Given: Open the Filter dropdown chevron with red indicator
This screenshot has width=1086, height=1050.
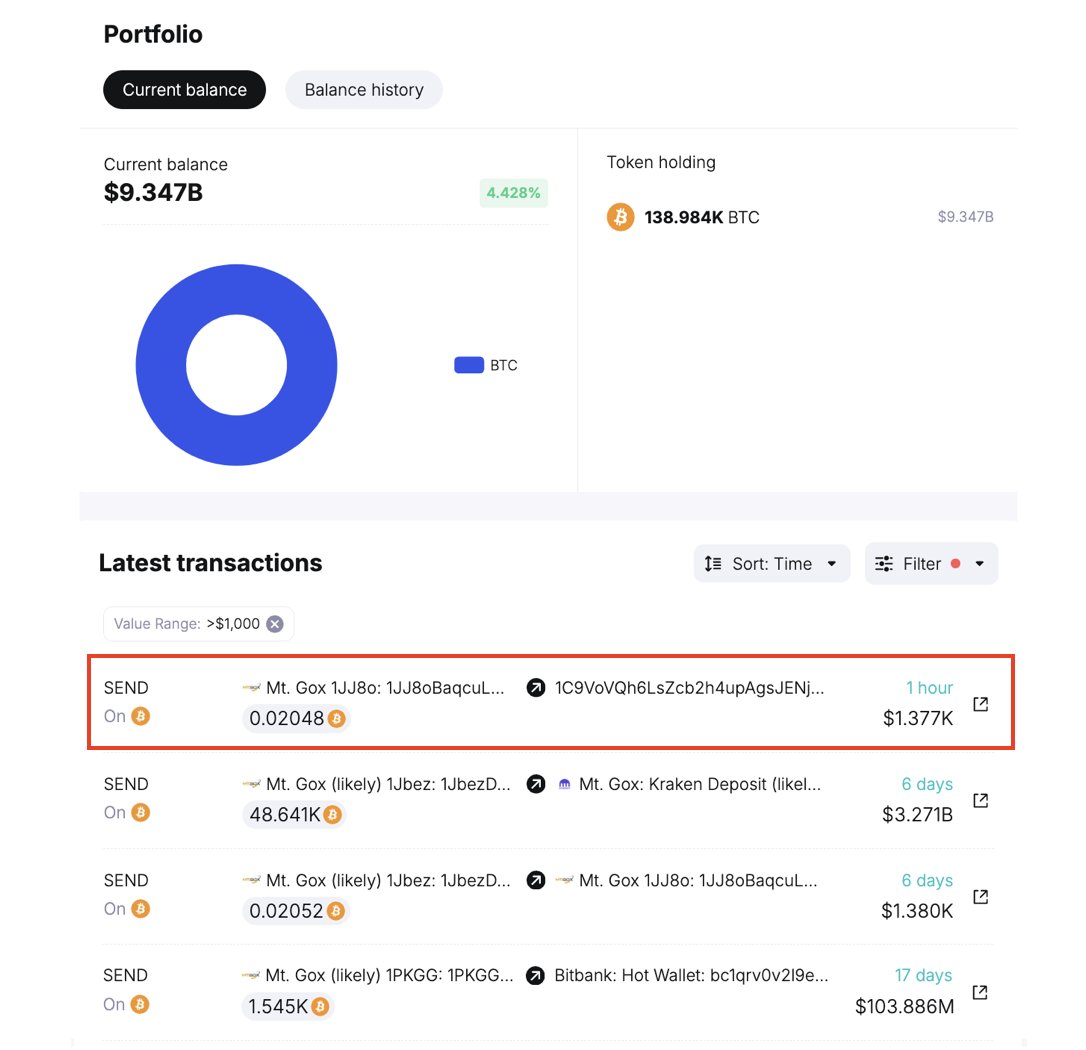Looking at the screenshot, I should click(x=979, y=563).
